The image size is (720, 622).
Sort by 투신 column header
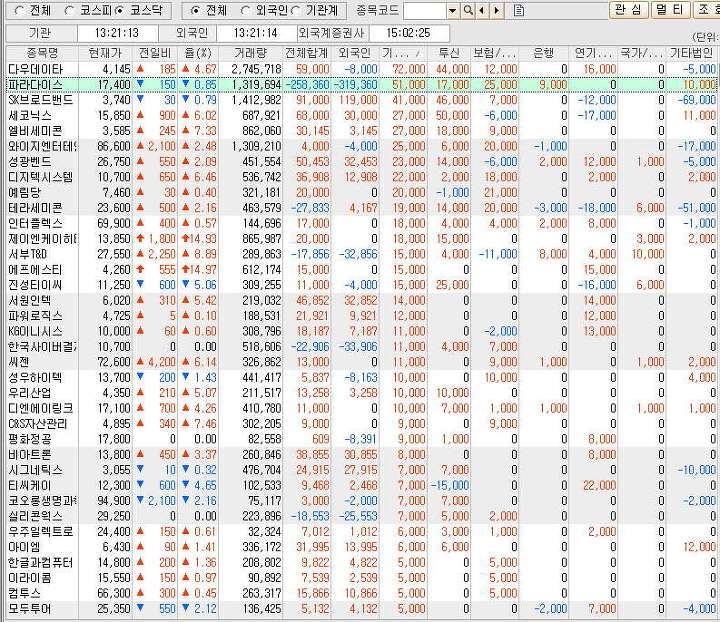tap(449, 53)
